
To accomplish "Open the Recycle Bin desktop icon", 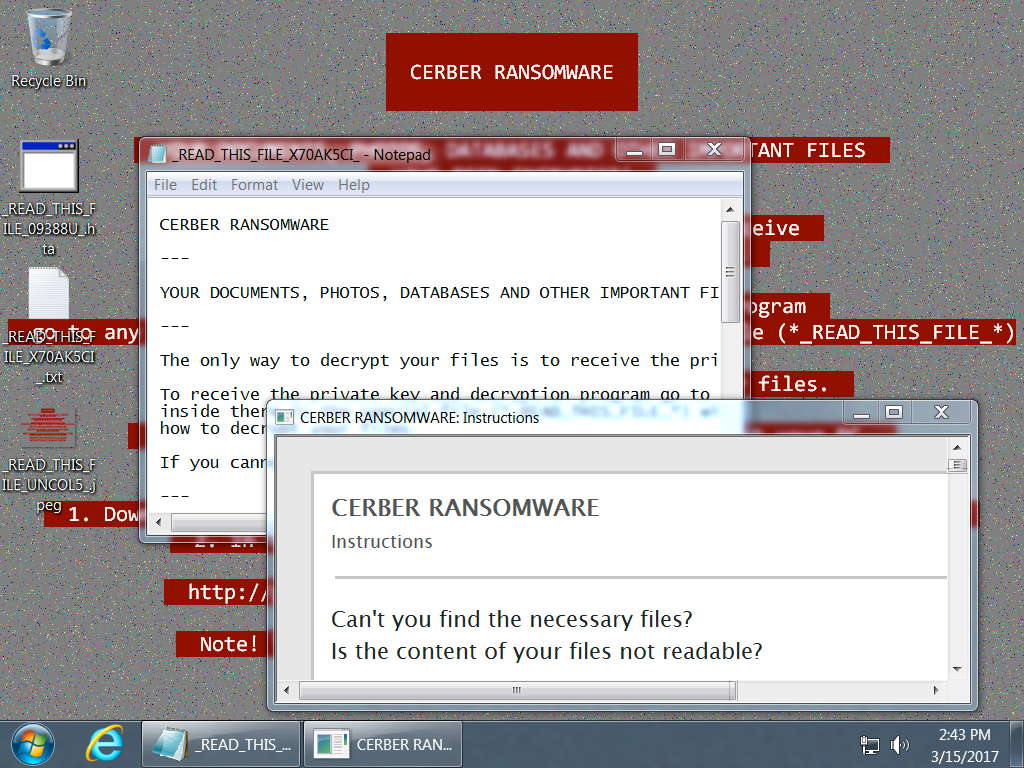I will pyautogui.click(x=48, y=50).
